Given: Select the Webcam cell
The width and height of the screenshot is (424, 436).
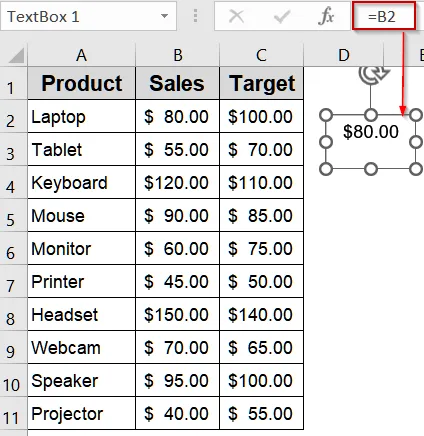Looking at the screenshot, I should (82, 347).
